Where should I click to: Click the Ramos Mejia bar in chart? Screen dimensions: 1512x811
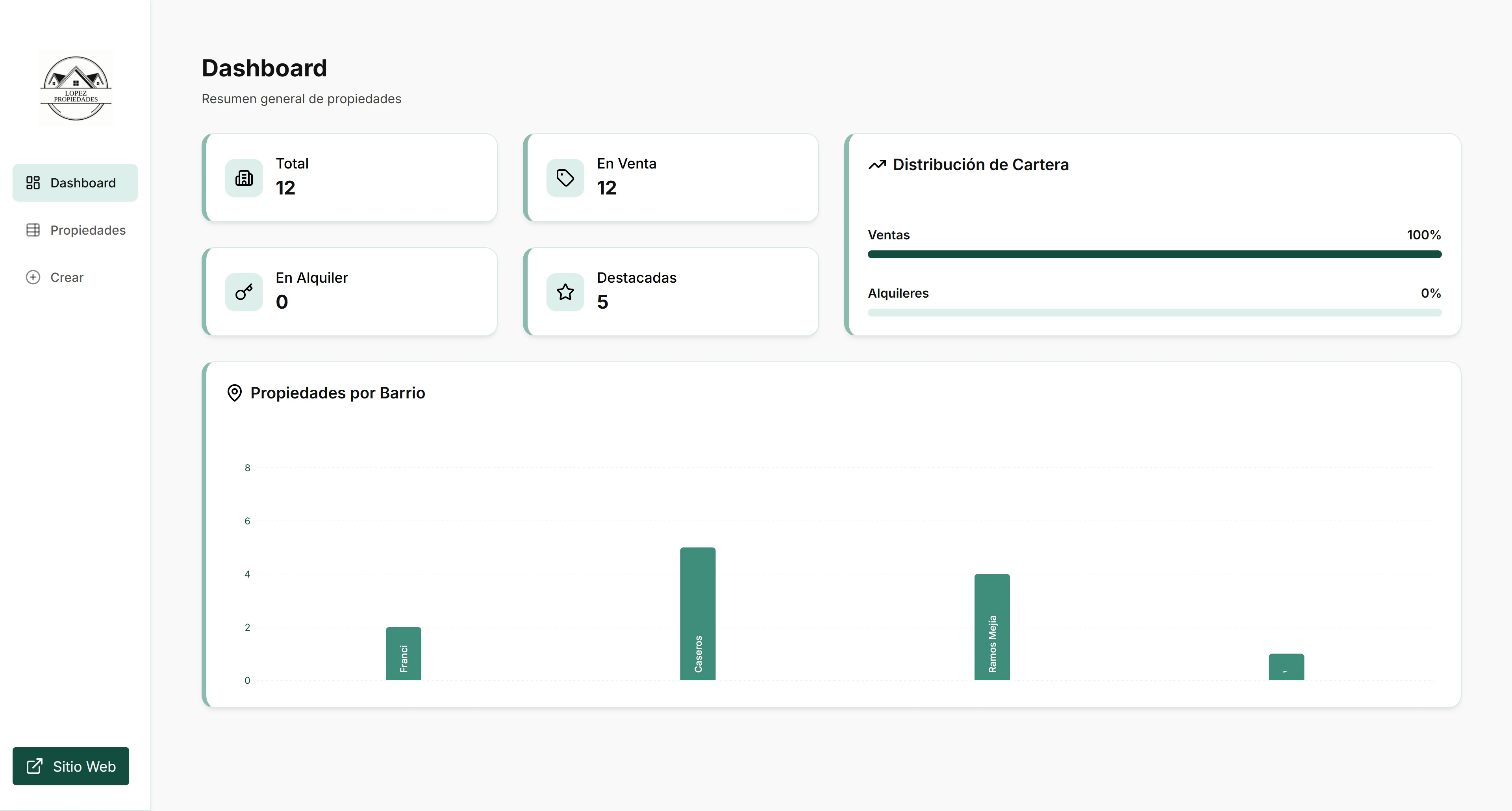point(992,627)
